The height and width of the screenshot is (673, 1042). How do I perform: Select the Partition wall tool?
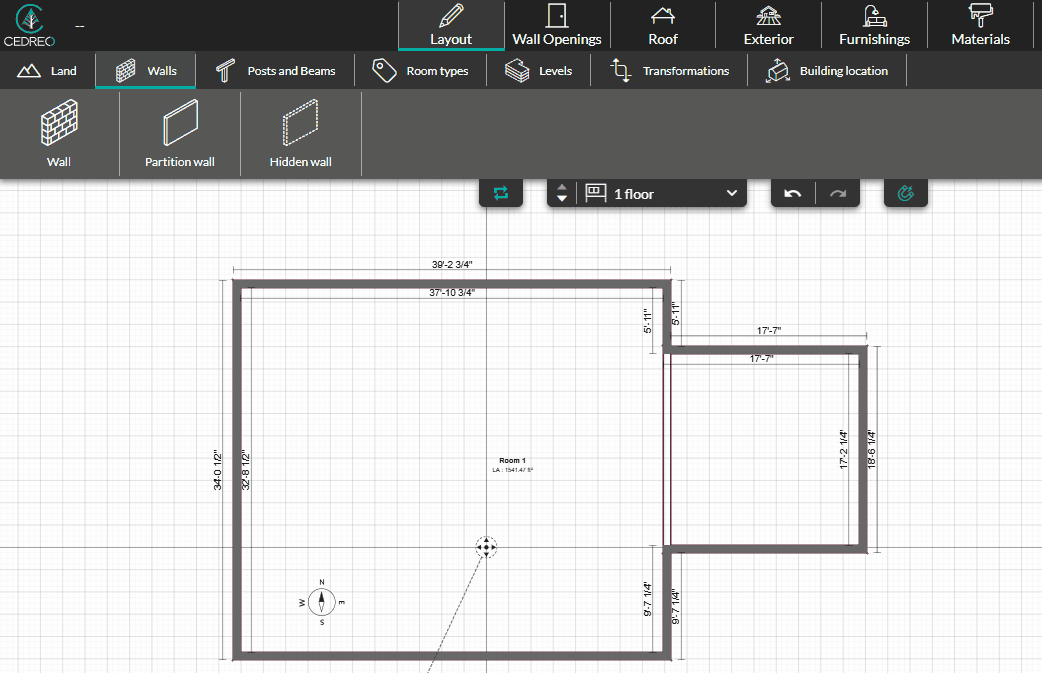coord(180,135)
